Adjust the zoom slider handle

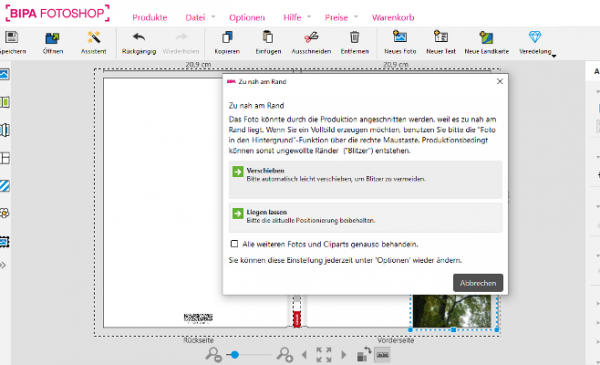click(235, 355)
